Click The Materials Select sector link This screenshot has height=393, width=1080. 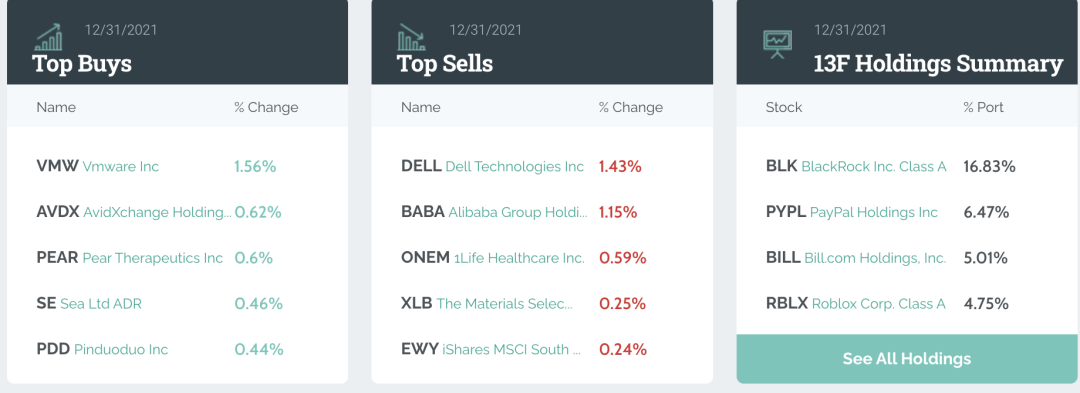(x=504, y=304)
